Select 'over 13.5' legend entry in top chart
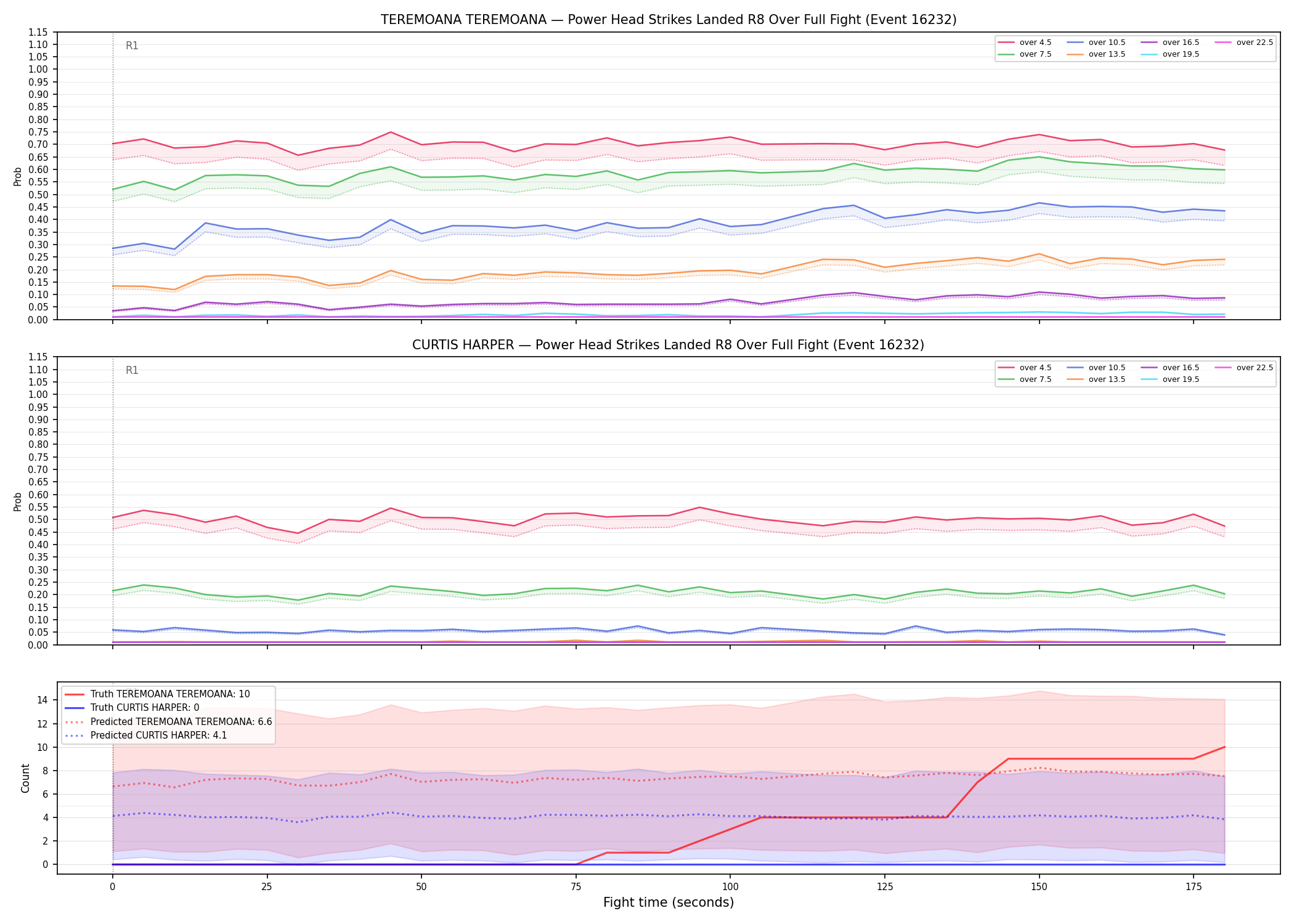This screenshot has height=924, width=1294. [1096, 54]
